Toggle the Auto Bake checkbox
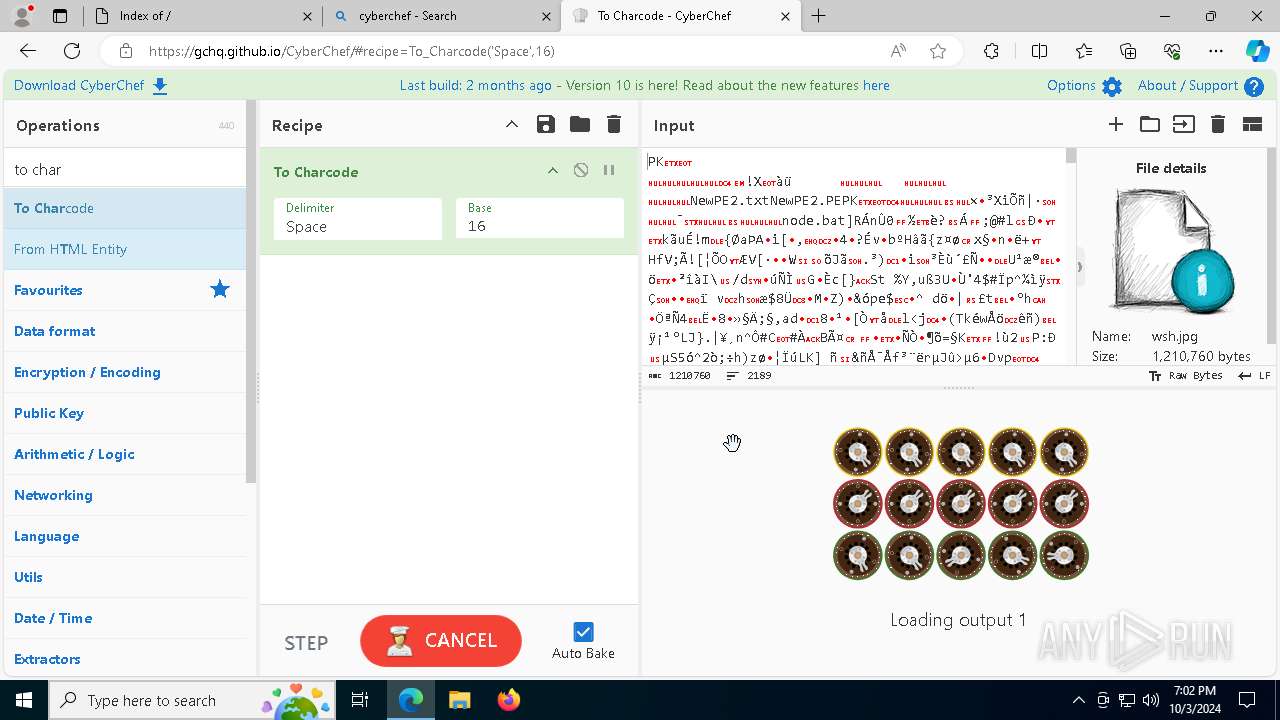This screenshot has height=720, width=1280. point(583,632)
